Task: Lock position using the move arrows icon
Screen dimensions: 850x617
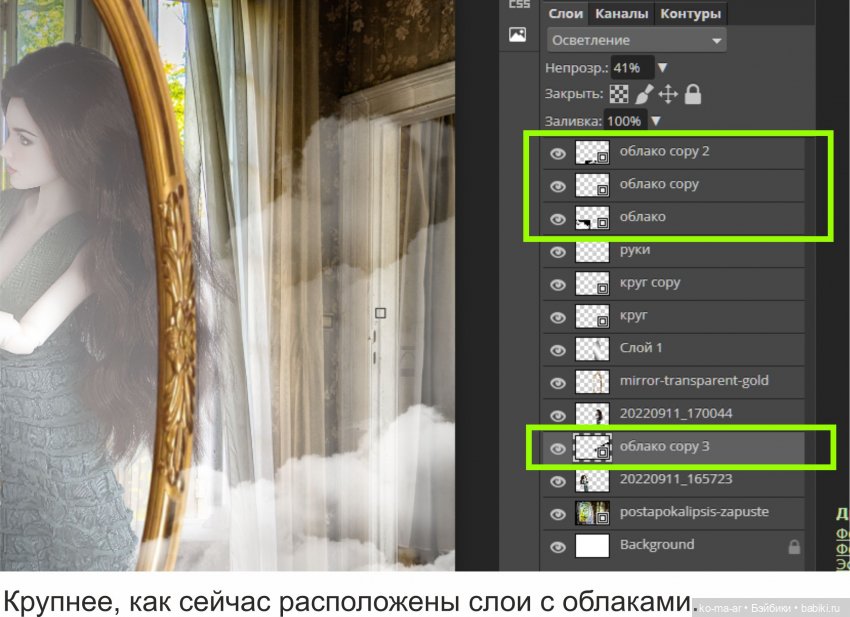Action: (x=668, y=95)
